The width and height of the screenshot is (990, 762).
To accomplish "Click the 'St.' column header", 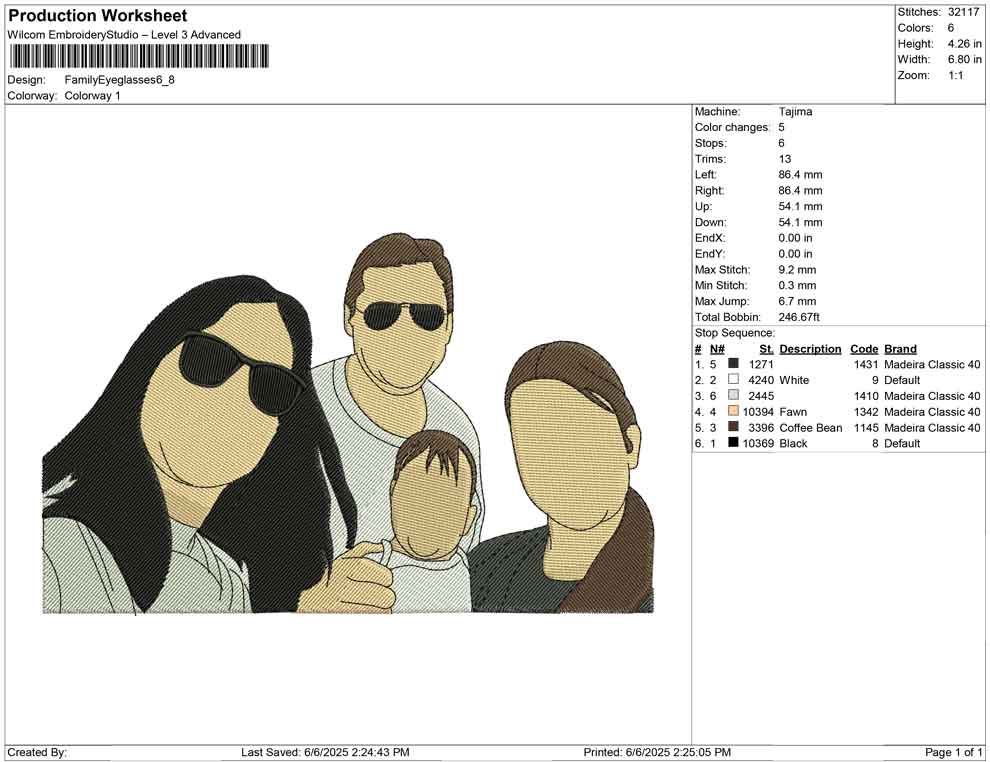I will pyautogui.click(x=766, y=349).
